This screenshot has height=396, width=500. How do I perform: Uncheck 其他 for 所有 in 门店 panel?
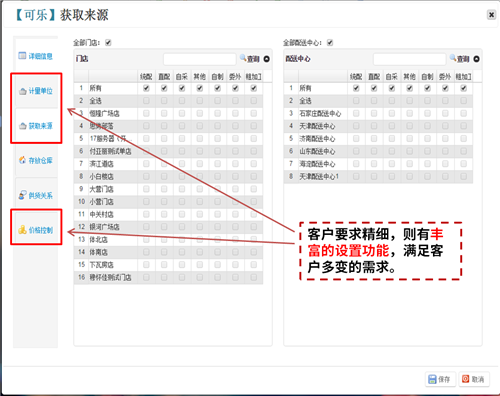pos(200,88)
